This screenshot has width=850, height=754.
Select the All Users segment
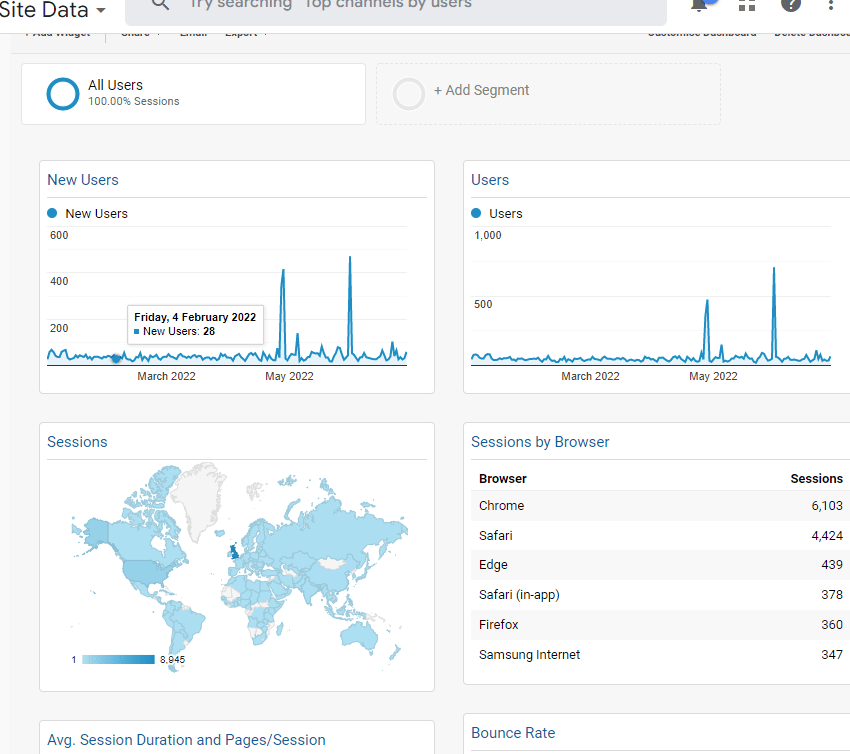[x=194, y=94]
